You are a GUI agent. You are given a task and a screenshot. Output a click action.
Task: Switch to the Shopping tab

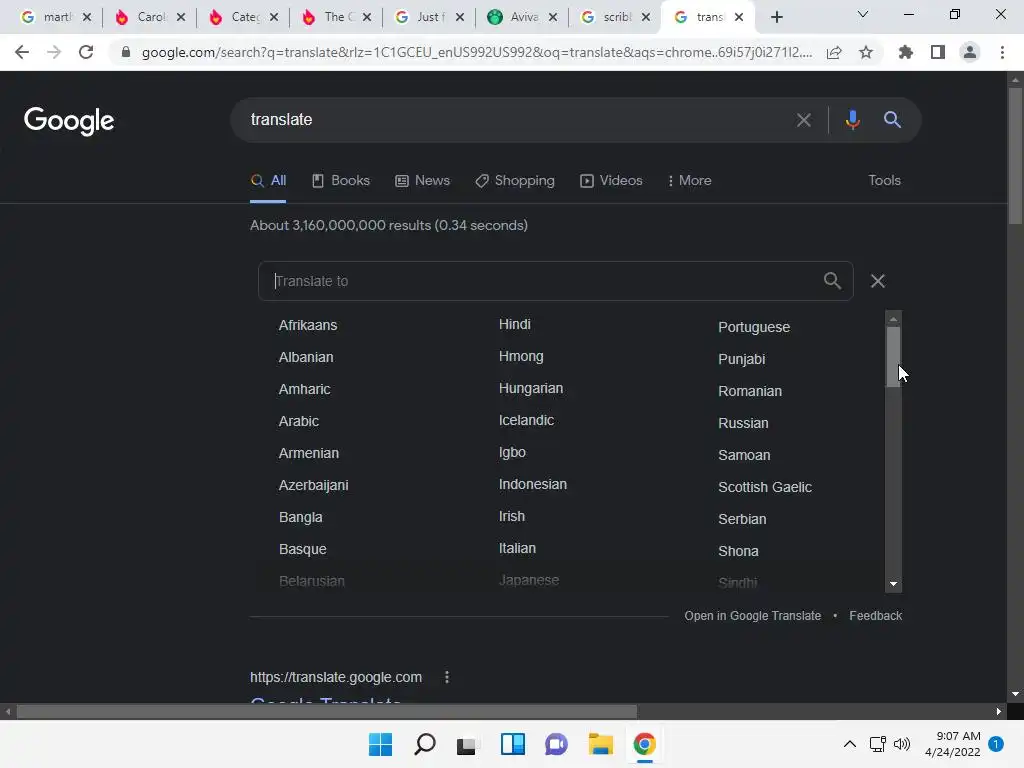pyautogui.click(x=515, y=181)
